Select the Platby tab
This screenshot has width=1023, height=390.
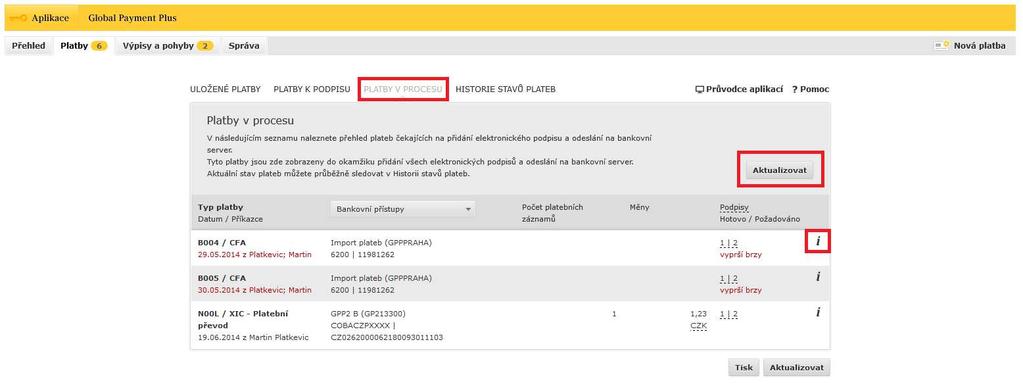[83, 46]
